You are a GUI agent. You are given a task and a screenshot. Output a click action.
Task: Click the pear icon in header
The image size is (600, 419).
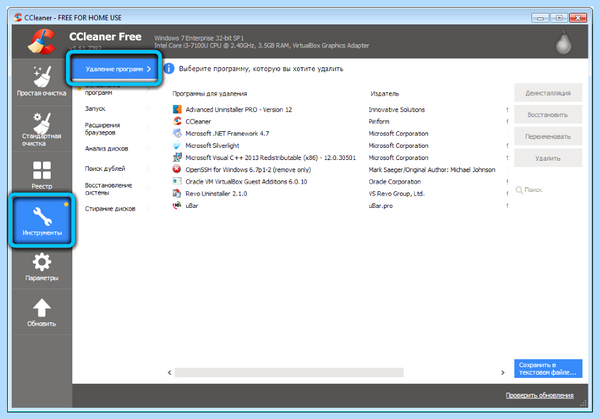(x=563, y=42)
